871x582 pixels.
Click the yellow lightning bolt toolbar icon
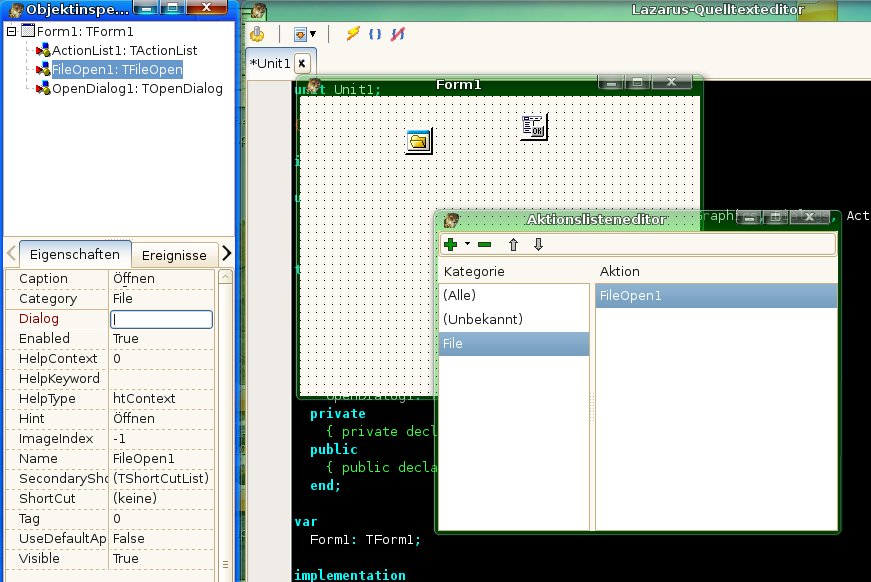(x=352, y=34)
